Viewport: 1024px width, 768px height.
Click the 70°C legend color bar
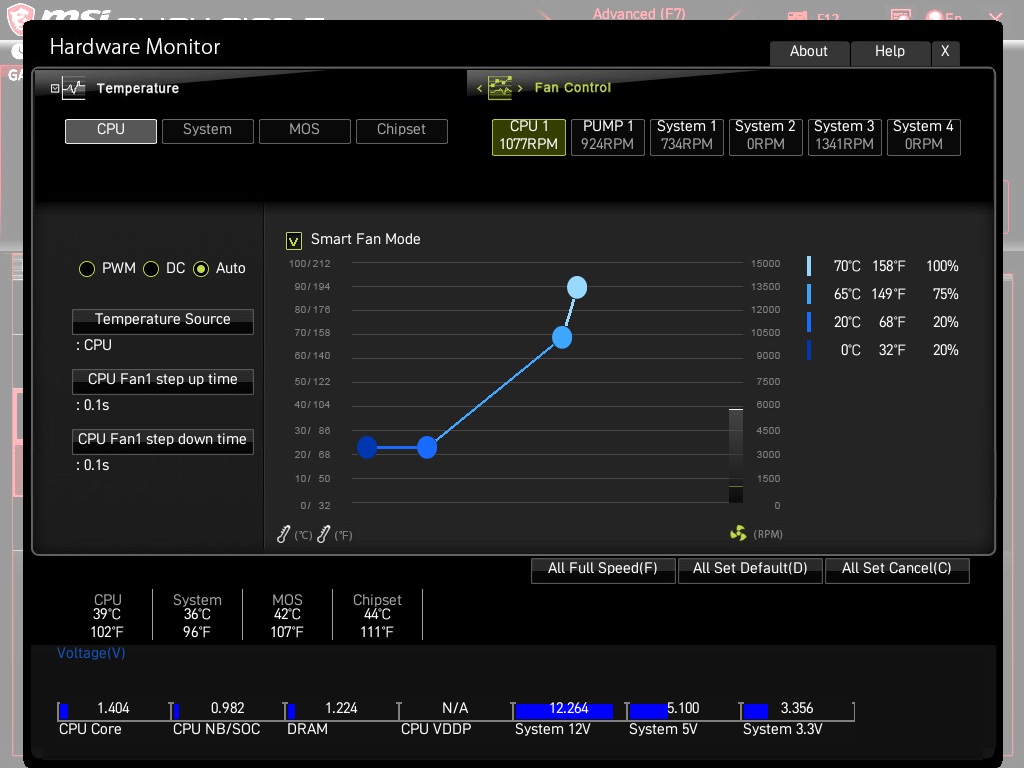click(809, 266)
